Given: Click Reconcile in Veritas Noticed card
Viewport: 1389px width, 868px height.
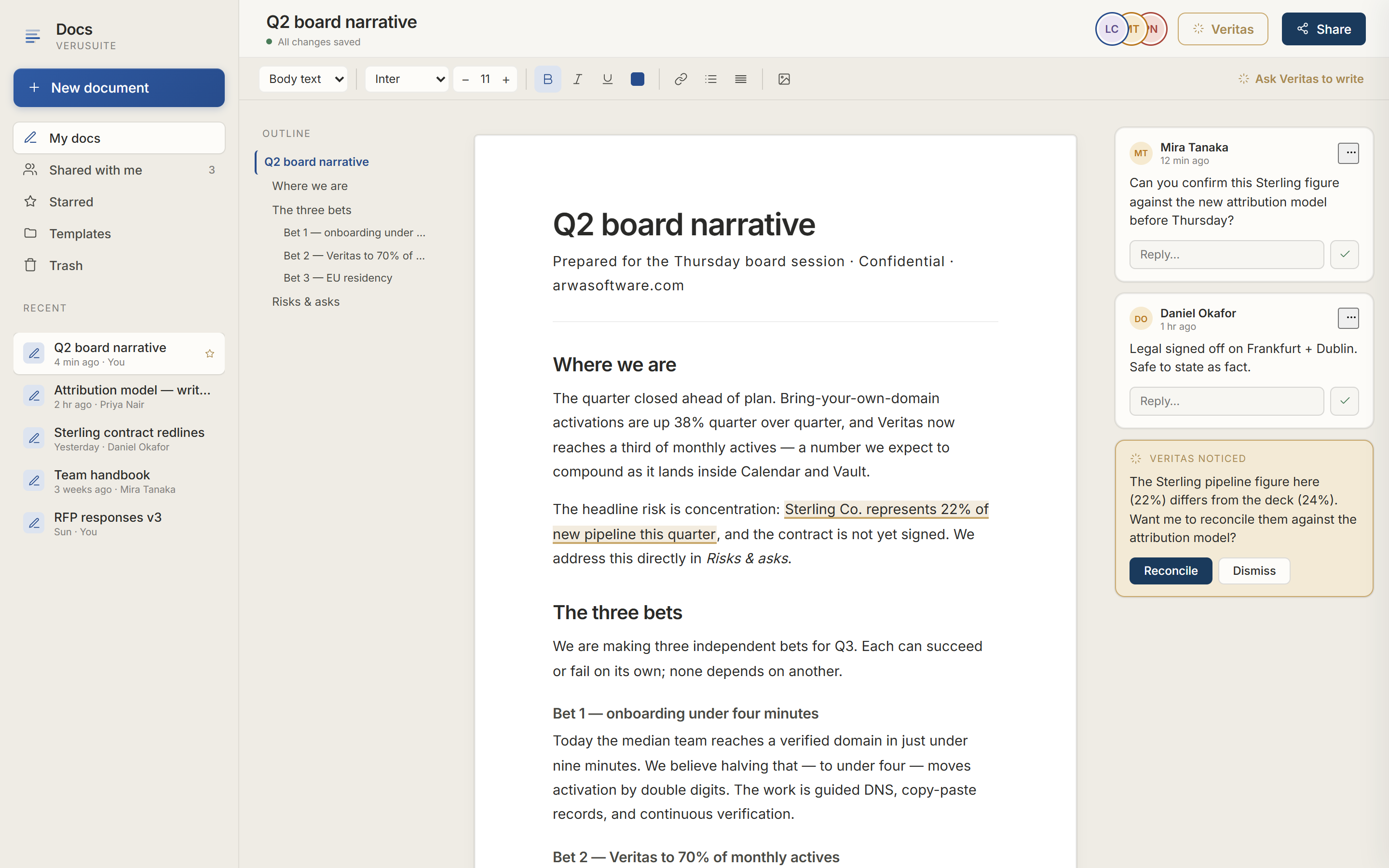Looking at the screenshot, I should pos(1171,570).
